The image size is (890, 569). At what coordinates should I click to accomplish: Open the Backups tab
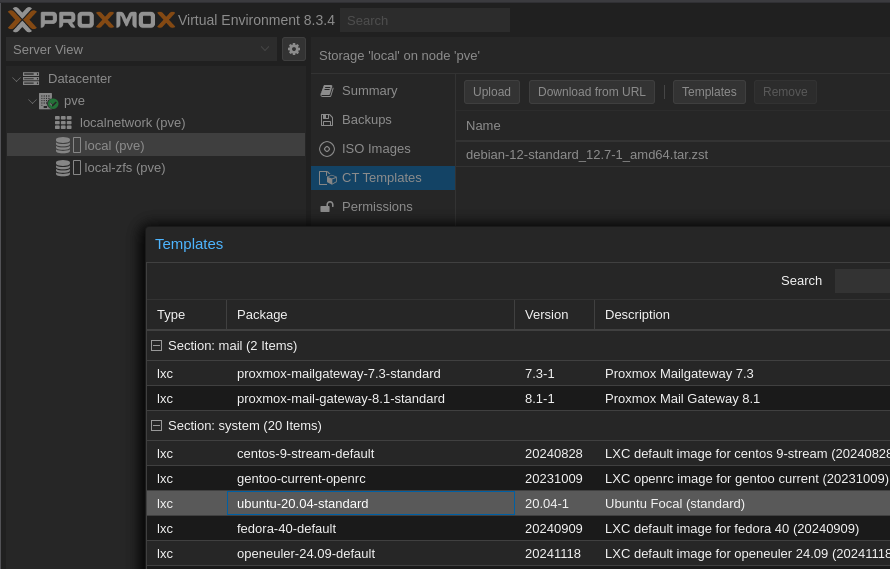383,120
